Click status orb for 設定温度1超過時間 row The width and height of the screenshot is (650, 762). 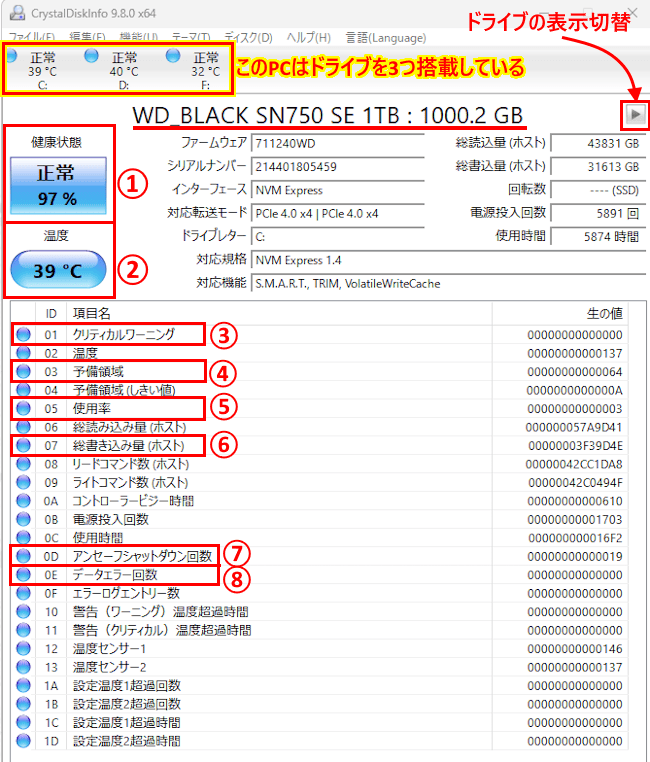23,722
